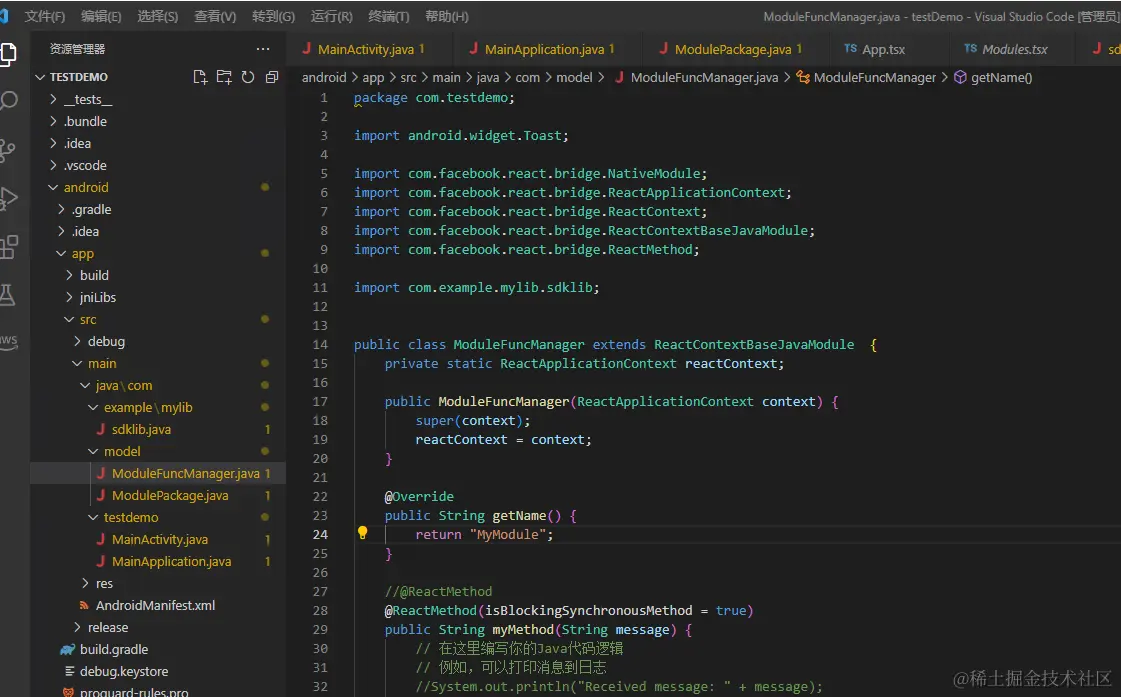Open AndroidManifest.xml from the file tree
Screen dimensions: 1121x697
(157, 605)
